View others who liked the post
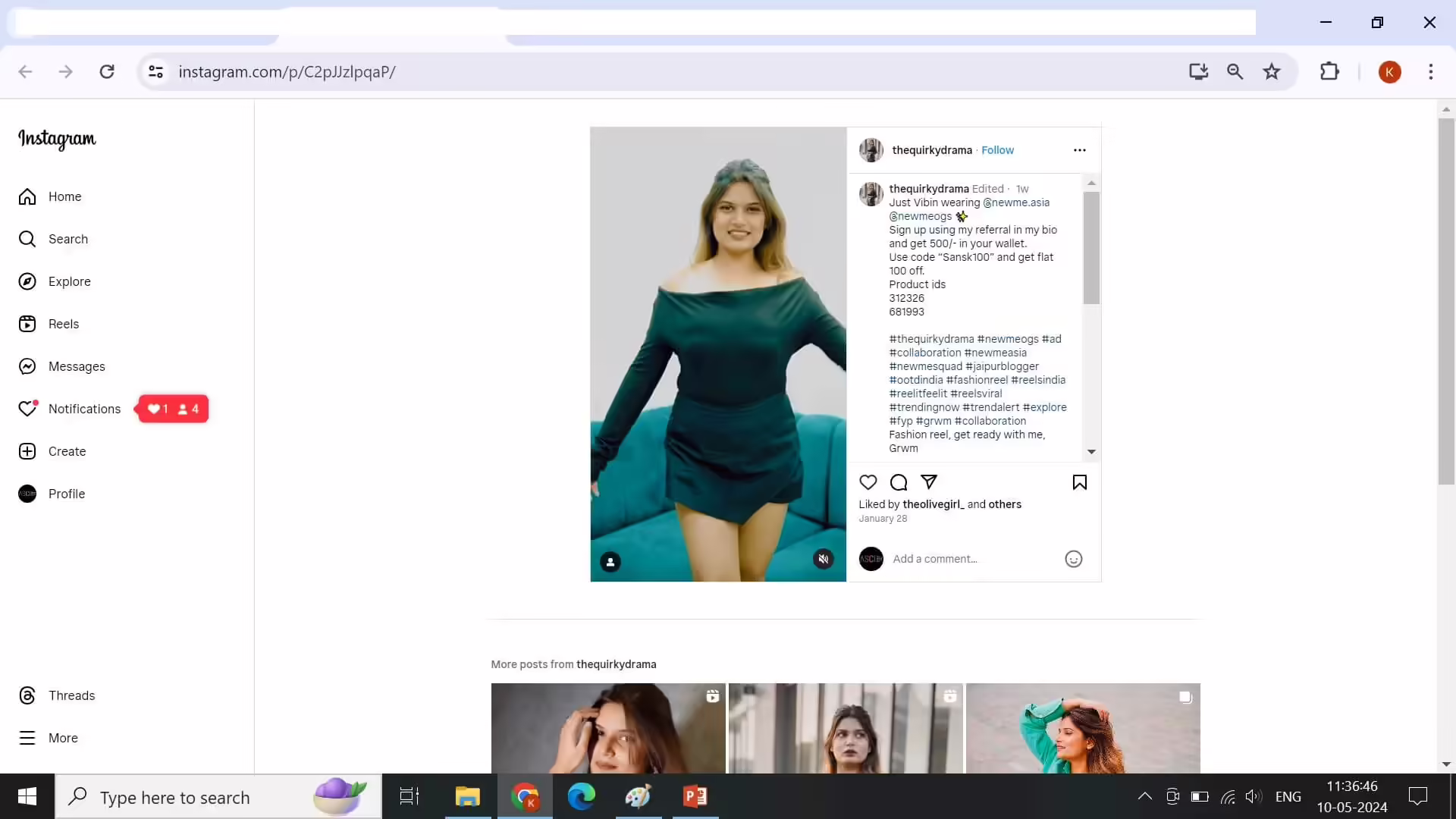 click(1005, 504)
